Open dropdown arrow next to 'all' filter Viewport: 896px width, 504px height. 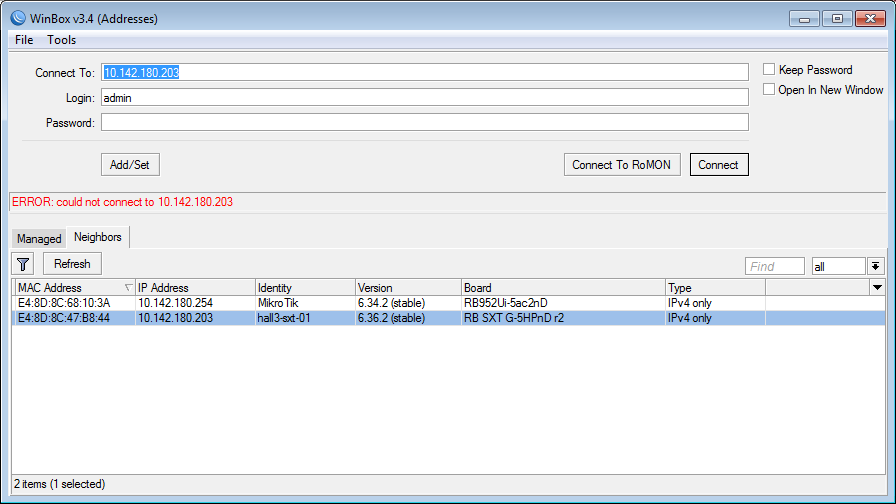[x=875, y=266]
